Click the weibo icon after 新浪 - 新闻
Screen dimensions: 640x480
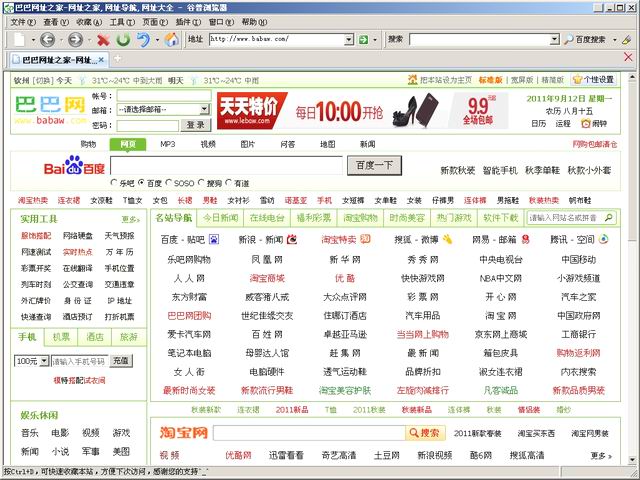pos(292,239)
